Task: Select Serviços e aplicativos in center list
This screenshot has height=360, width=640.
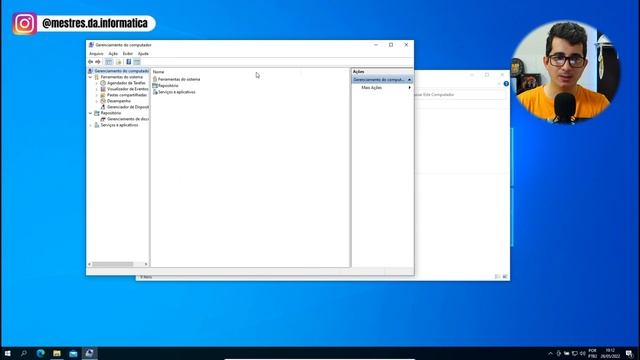Action: pyautogui.click(x=177, y=92)
